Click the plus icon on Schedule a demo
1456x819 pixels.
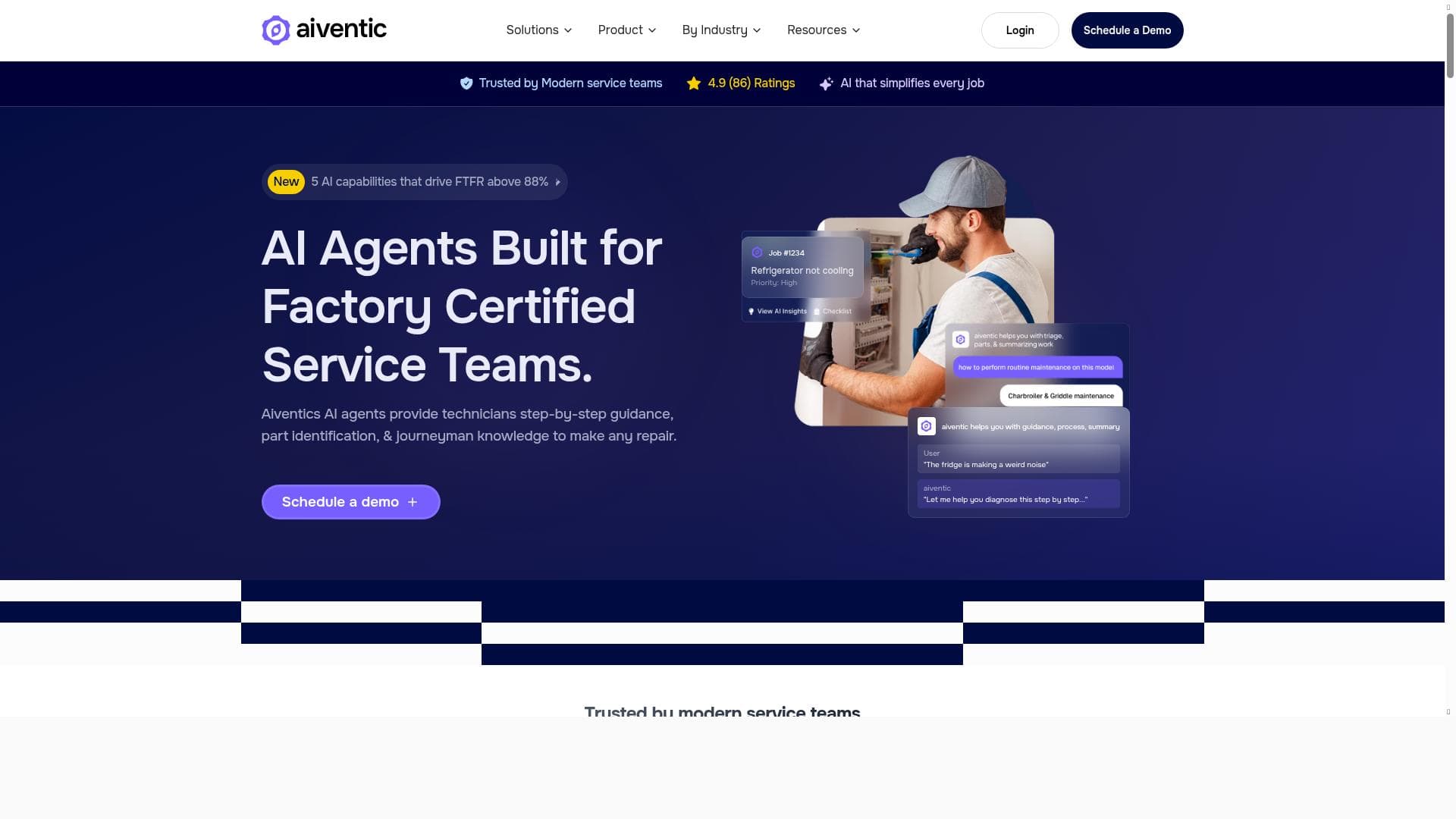pyautogui.click(x=413, y=502)
